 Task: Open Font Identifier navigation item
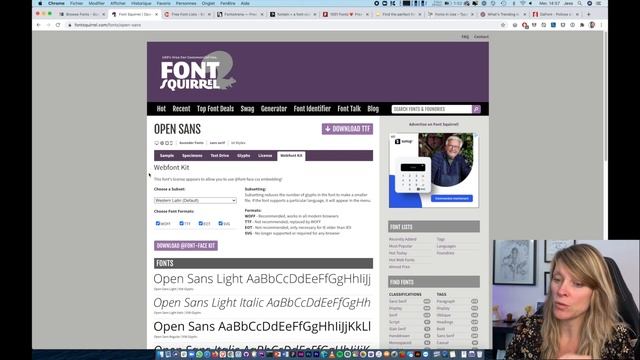pos(312,109)
